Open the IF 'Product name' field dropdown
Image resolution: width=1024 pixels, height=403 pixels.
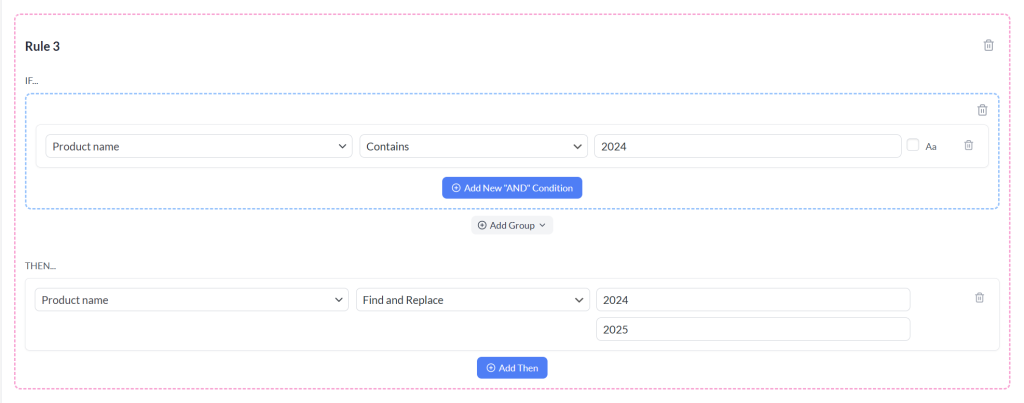pos(199,146)
